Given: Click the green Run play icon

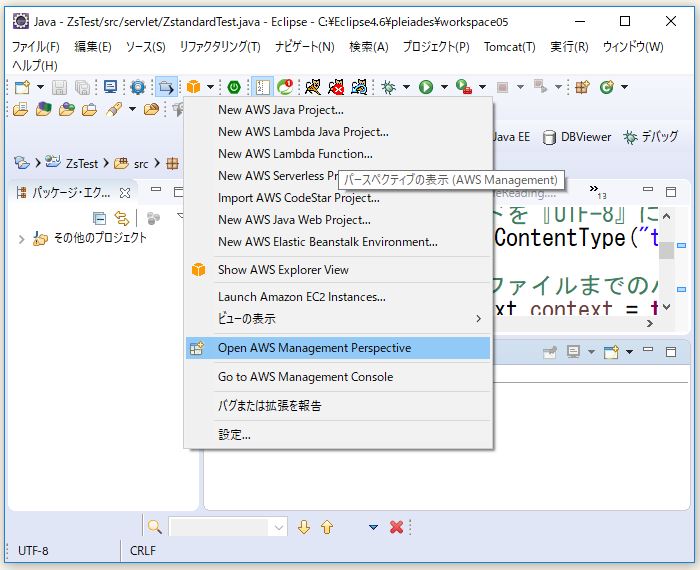Looking at the screenshot, I should (426, 87).
